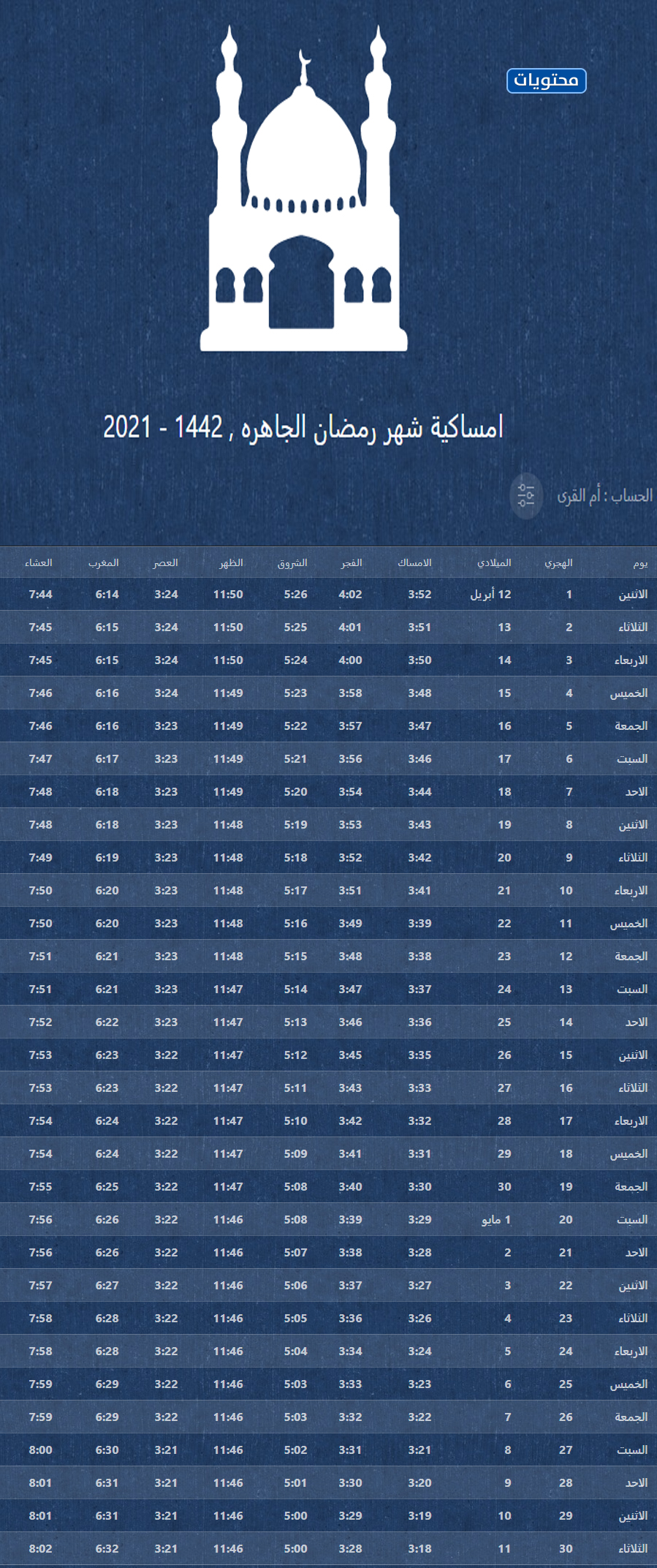Click Isha time 7:57
This screenshot has width=657, height=1568.
(40, 1286)
